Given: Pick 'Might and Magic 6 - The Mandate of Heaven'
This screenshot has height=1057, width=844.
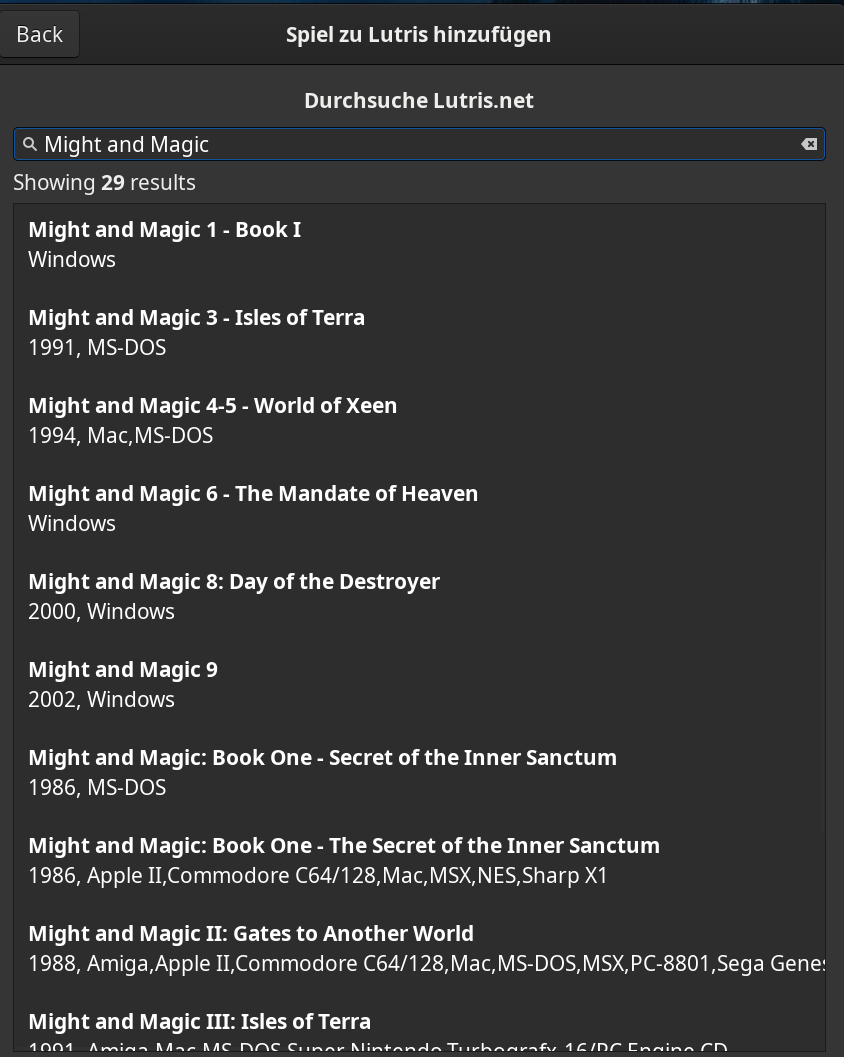Looking at the screenshot, I should pos(253,494).
